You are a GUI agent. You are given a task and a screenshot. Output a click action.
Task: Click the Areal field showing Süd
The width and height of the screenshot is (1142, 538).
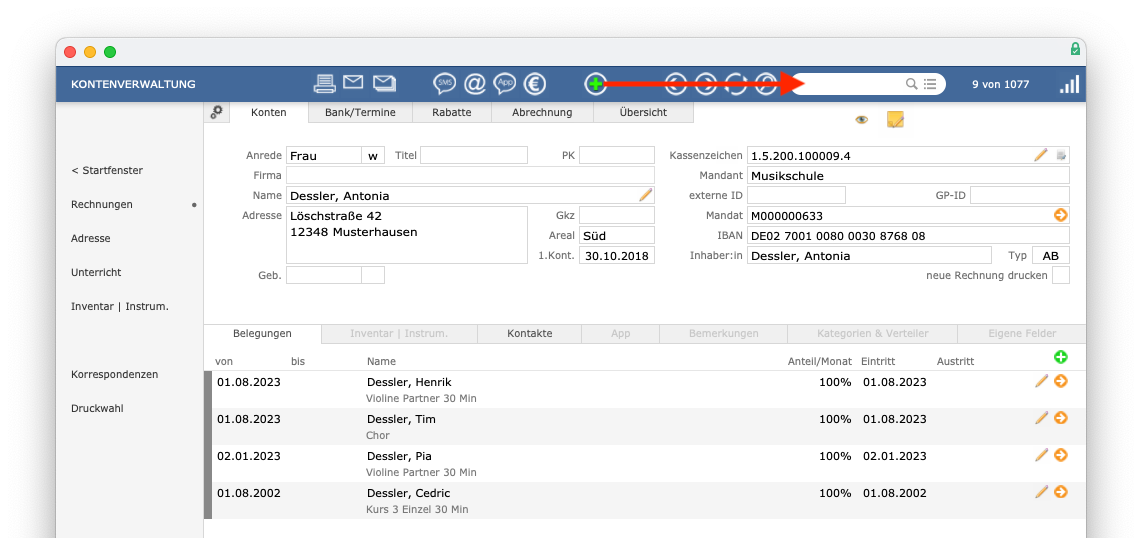coord(617,235)
